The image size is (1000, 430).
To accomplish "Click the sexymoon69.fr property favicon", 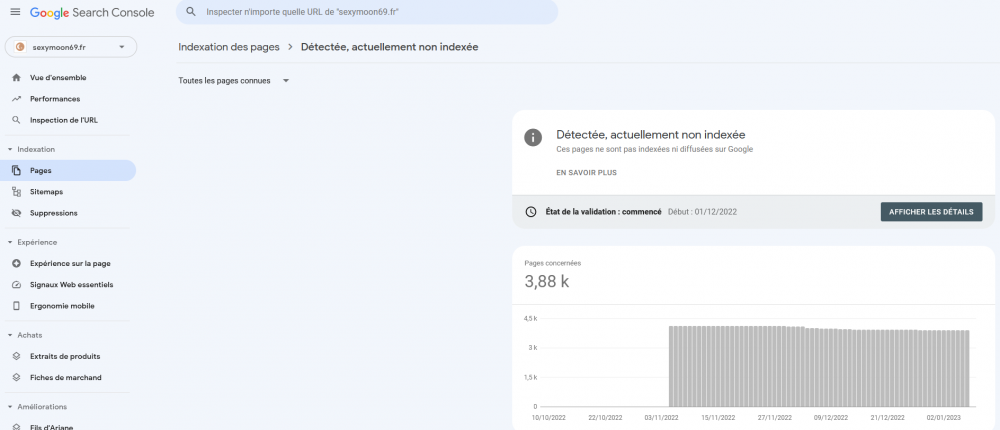I will point(20,47).
